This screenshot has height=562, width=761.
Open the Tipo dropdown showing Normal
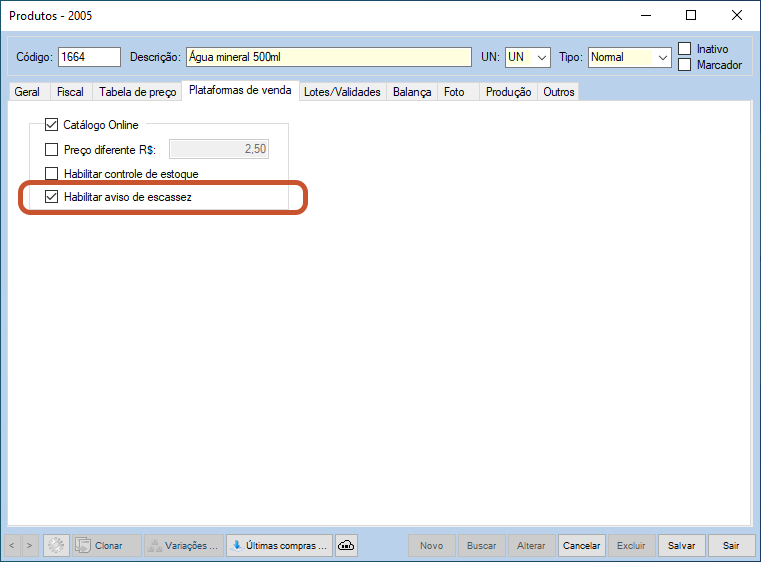(x=629, y=57)
